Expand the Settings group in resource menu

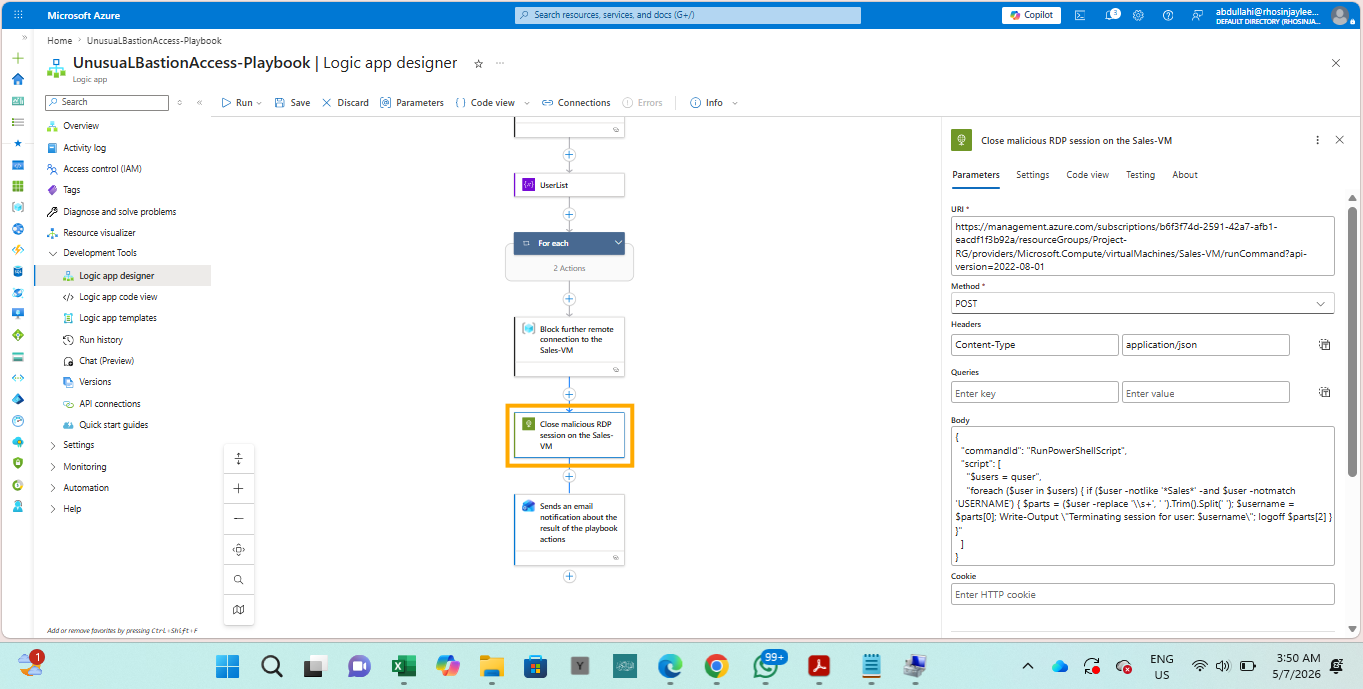53,445
